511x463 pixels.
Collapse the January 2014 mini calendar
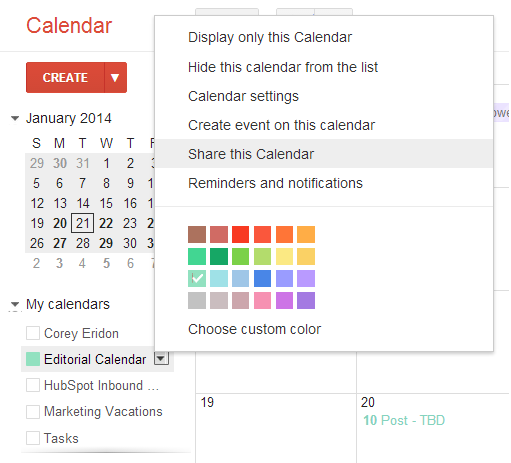(15, 118)
